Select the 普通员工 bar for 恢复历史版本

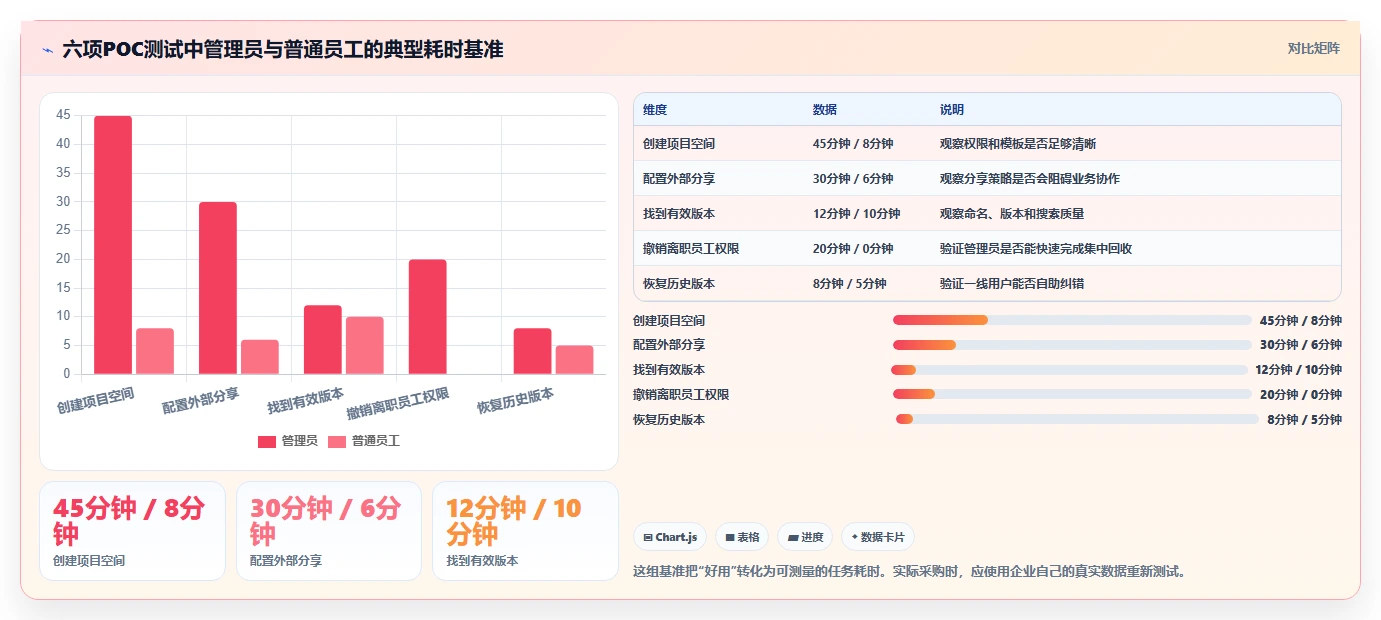pos(575,360)
